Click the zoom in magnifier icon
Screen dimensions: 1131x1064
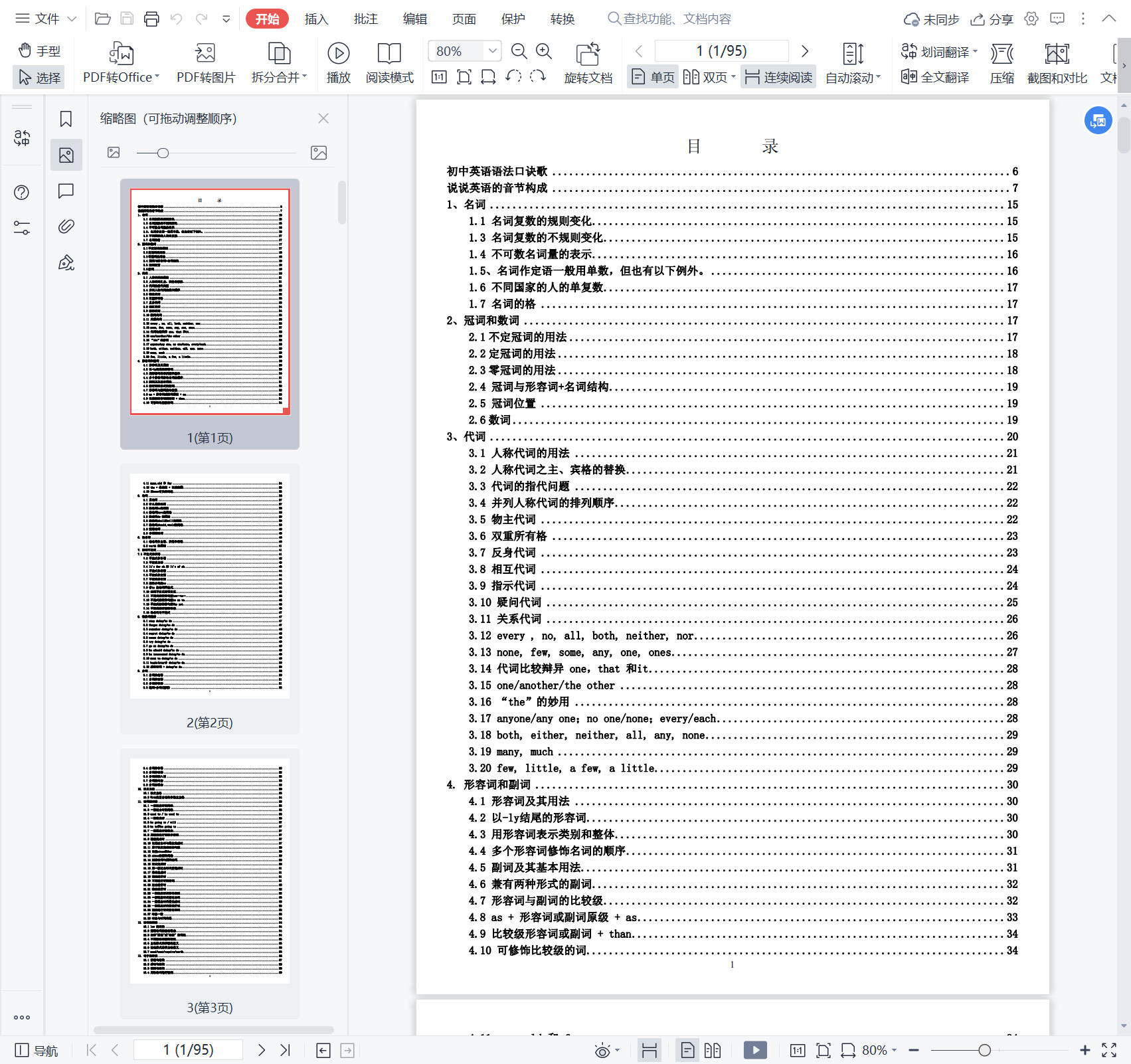[543, 51]
